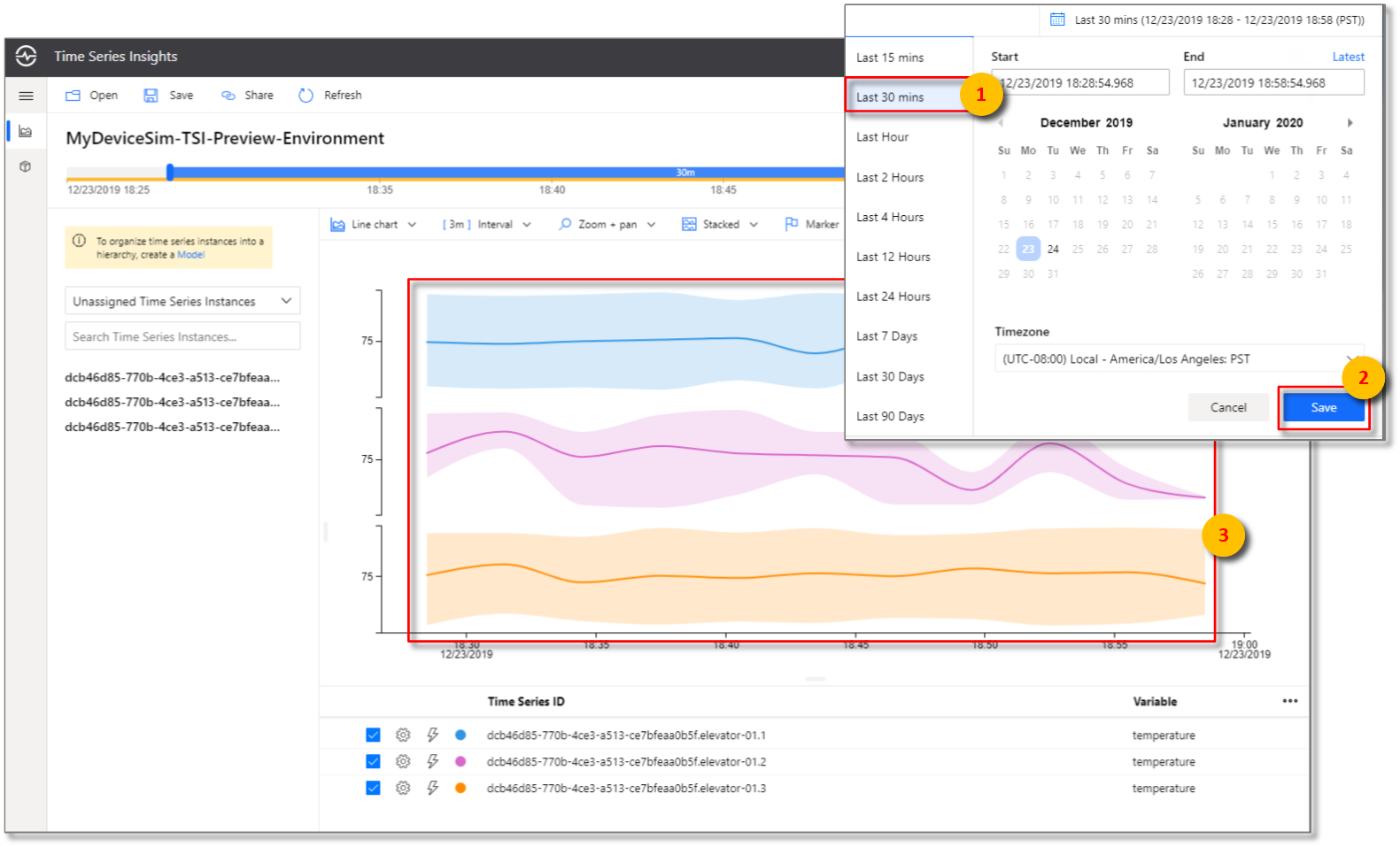Click the Cancel button in date picker
1400x847 pixels.
click(x=1228, y=407)
